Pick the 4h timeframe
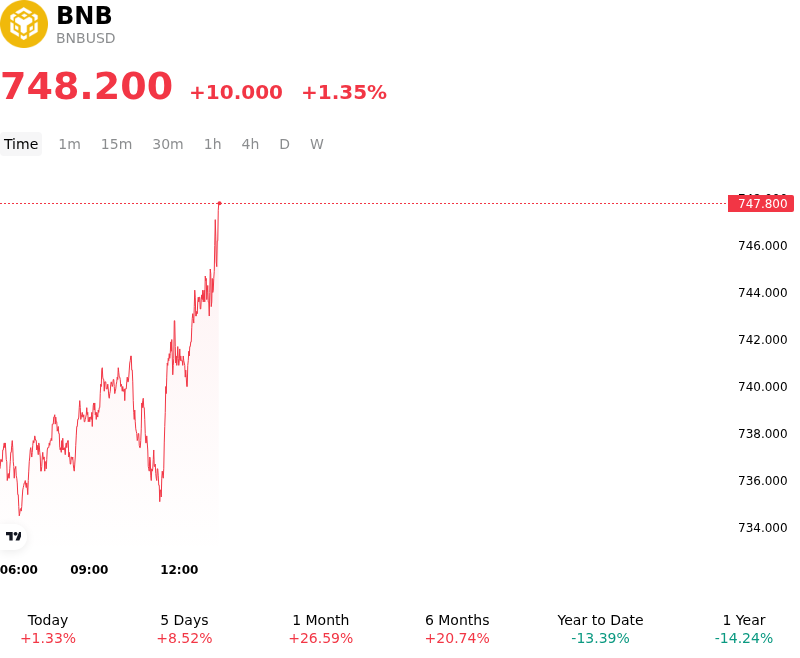Image resolution: width=800 pixels, height=658 pixels. point(250,144)
